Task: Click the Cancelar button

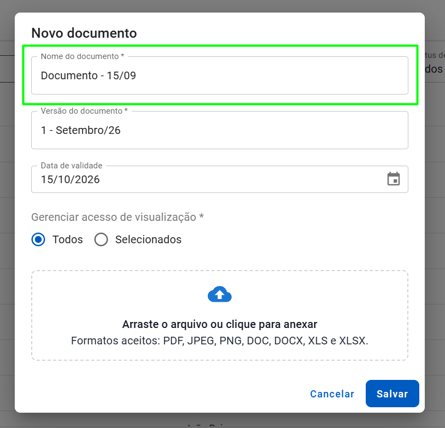Action: (332, 394)
